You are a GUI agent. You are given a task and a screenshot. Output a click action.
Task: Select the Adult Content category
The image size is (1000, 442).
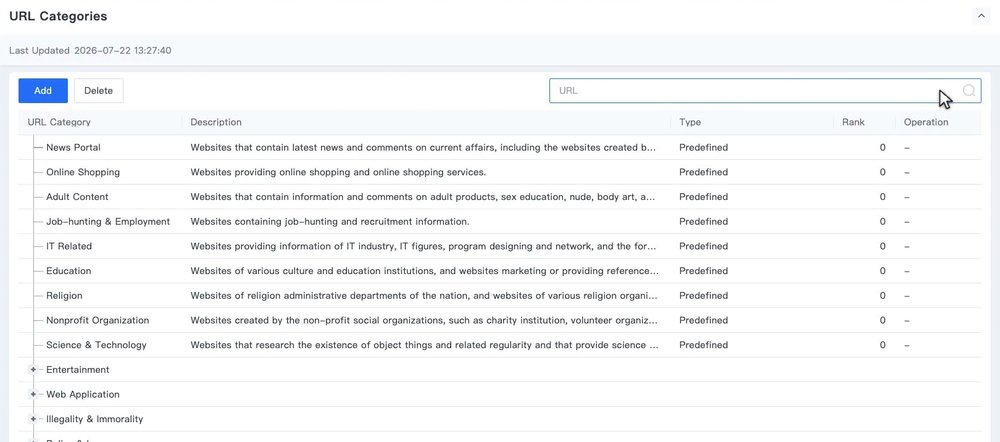(x=77, y=197)
